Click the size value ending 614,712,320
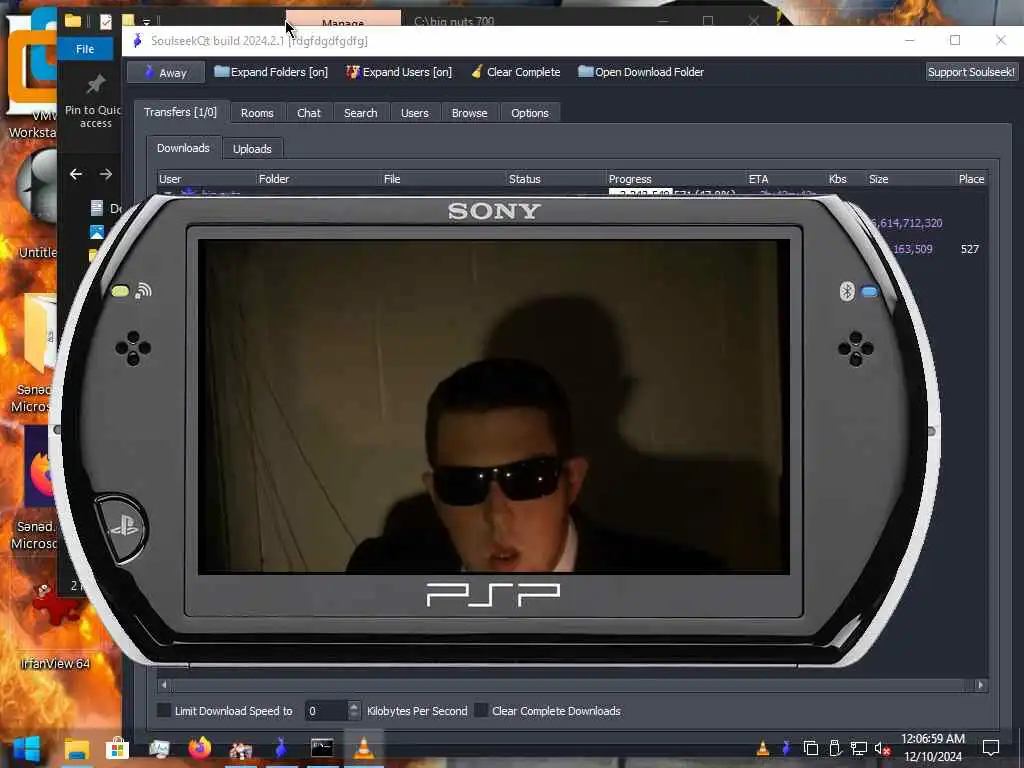The height and width of the screenshot is (768, 1024). click(x=906, y=223)
